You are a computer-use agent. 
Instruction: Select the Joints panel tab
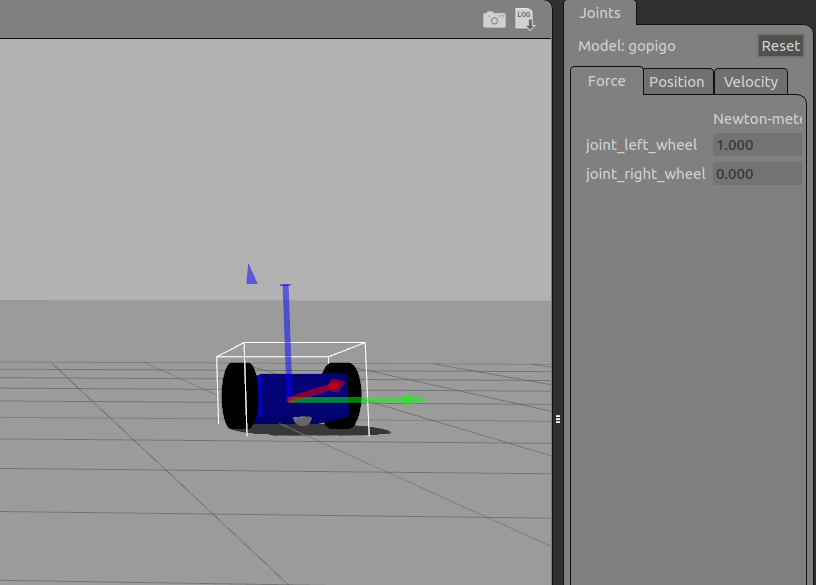click(x=600, y=12)
